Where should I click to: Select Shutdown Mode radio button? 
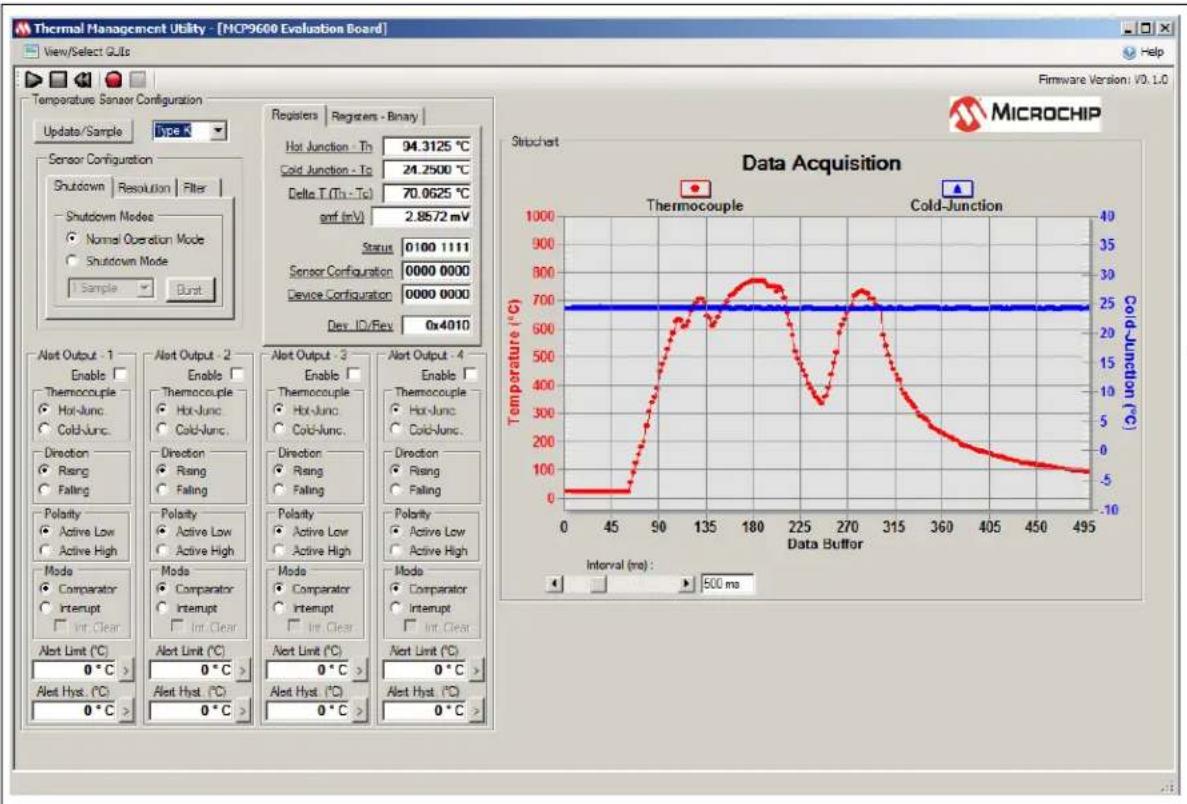[x=72, y=260]
